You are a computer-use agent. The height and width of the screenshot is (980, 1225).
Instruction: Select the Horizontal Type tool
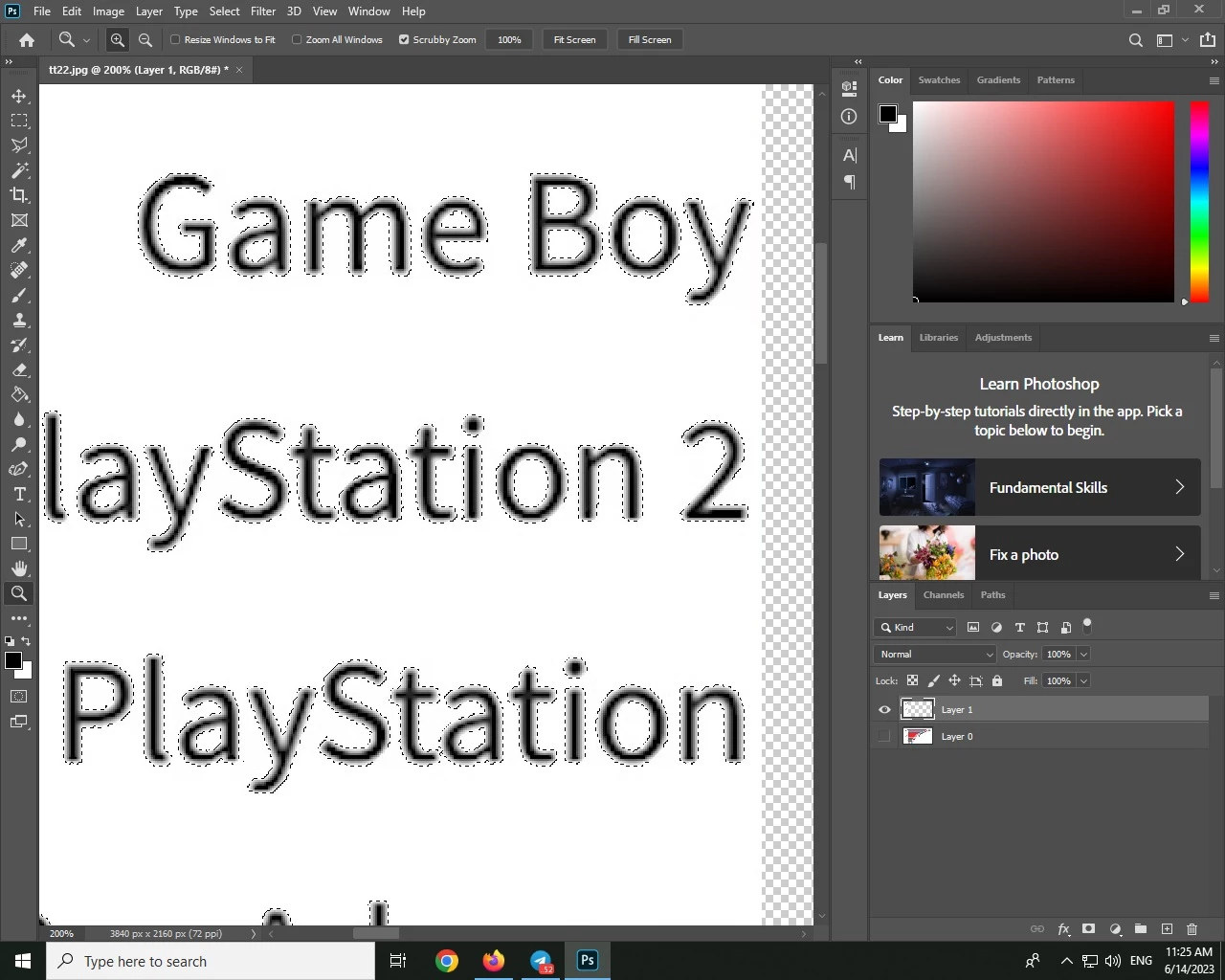pos(19,494)
